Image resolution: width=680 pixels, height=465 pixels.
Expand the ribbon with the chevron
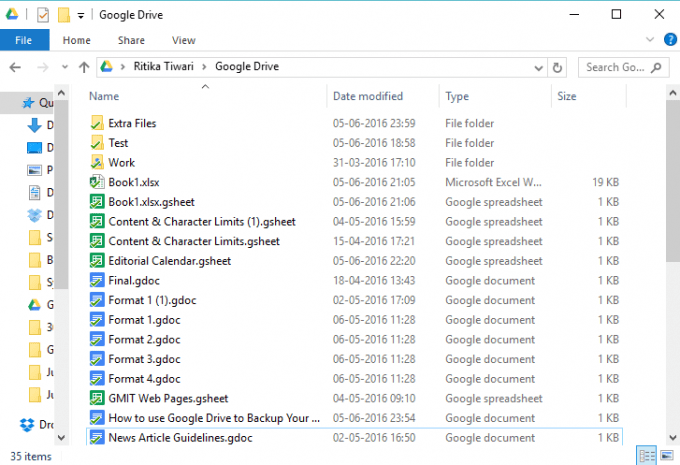[x=650, y=39]
